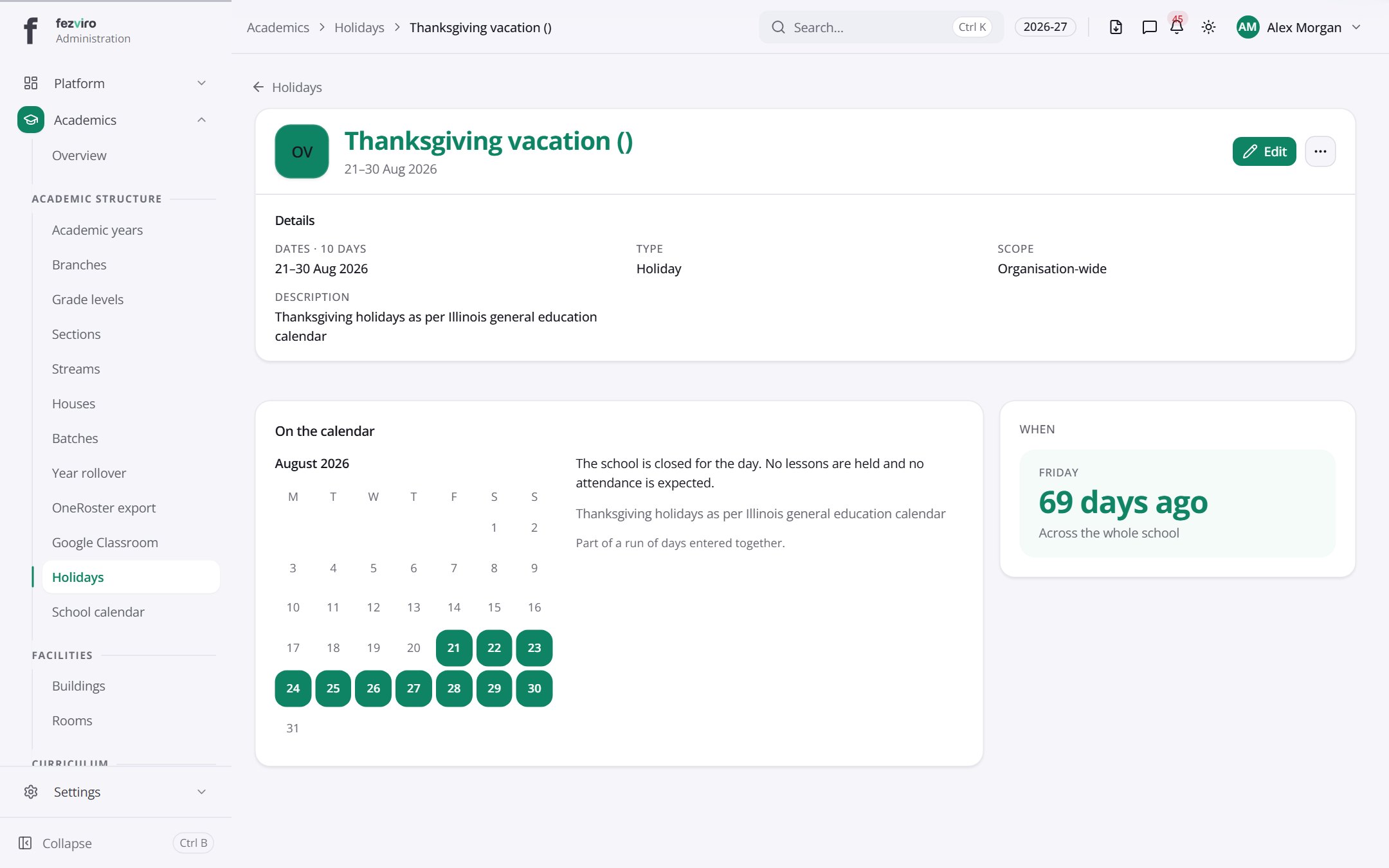Go to Academics breadcrumb link
Screen dimensions: 1389x868
click(278, 27)
